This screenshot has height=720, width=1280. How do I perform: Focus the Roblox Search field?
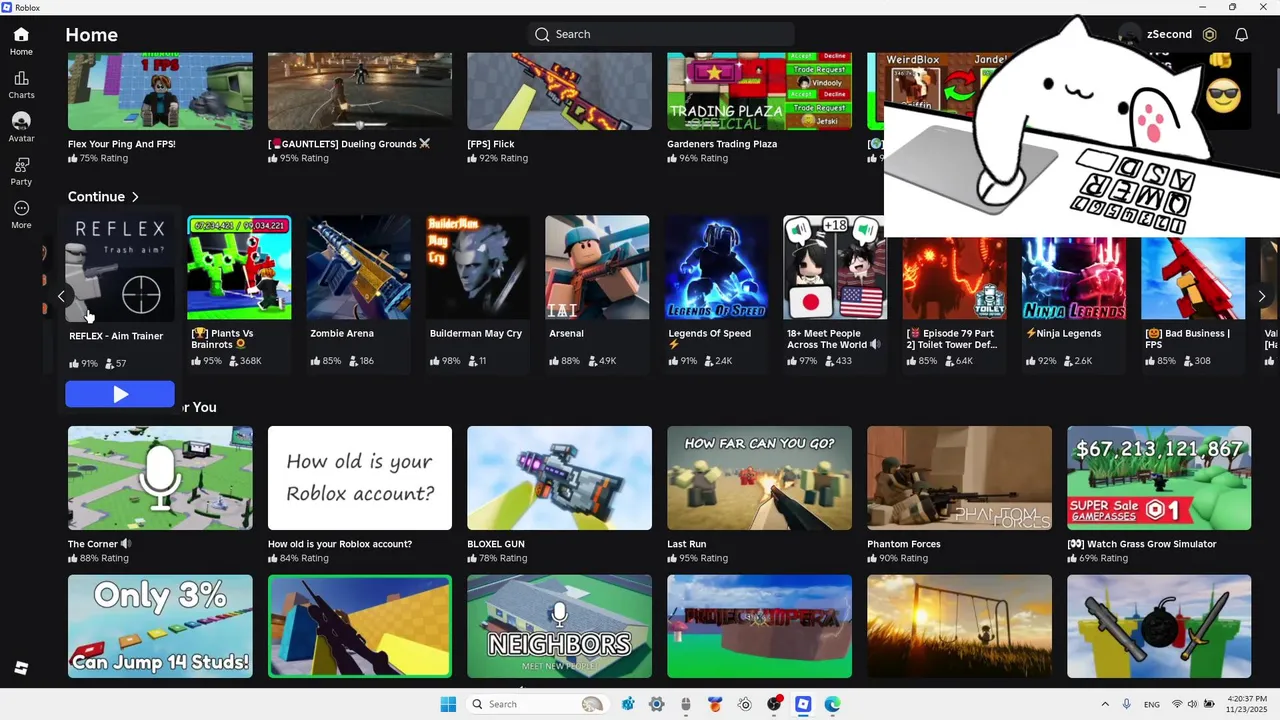pos(661,34)
